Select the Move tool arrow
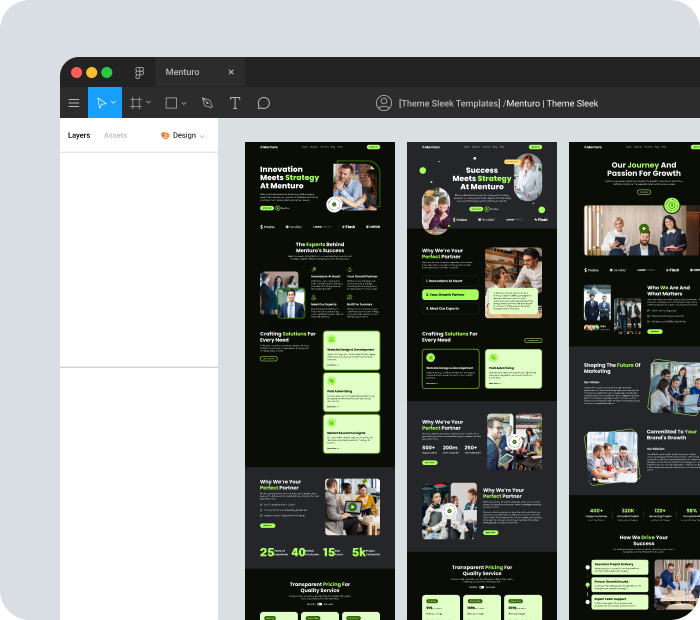This screenshot has height=620, width=700. click(x=101, y=103)
